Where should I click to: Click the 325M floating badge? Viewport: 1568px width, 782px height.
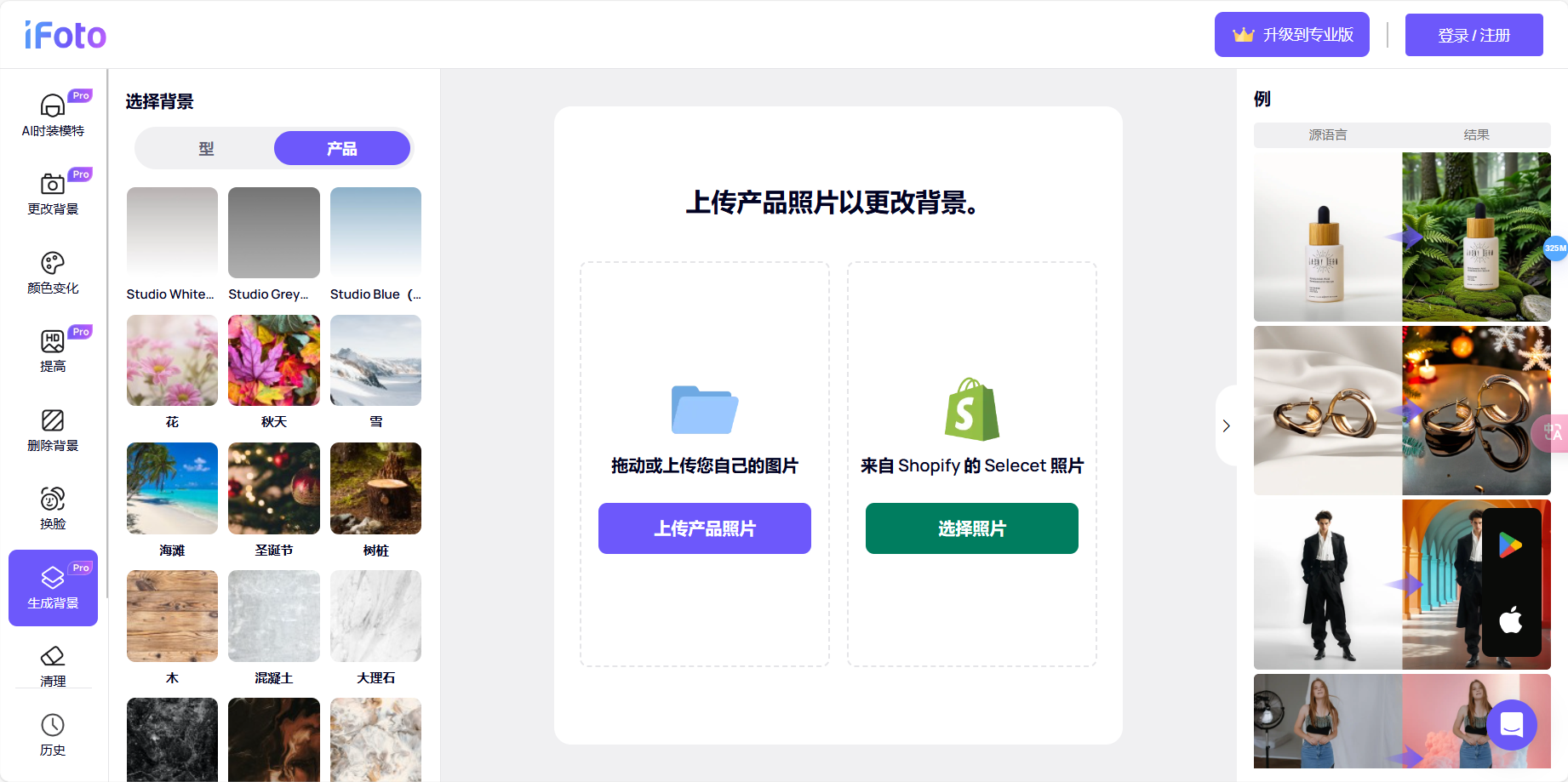[1555, 248]
